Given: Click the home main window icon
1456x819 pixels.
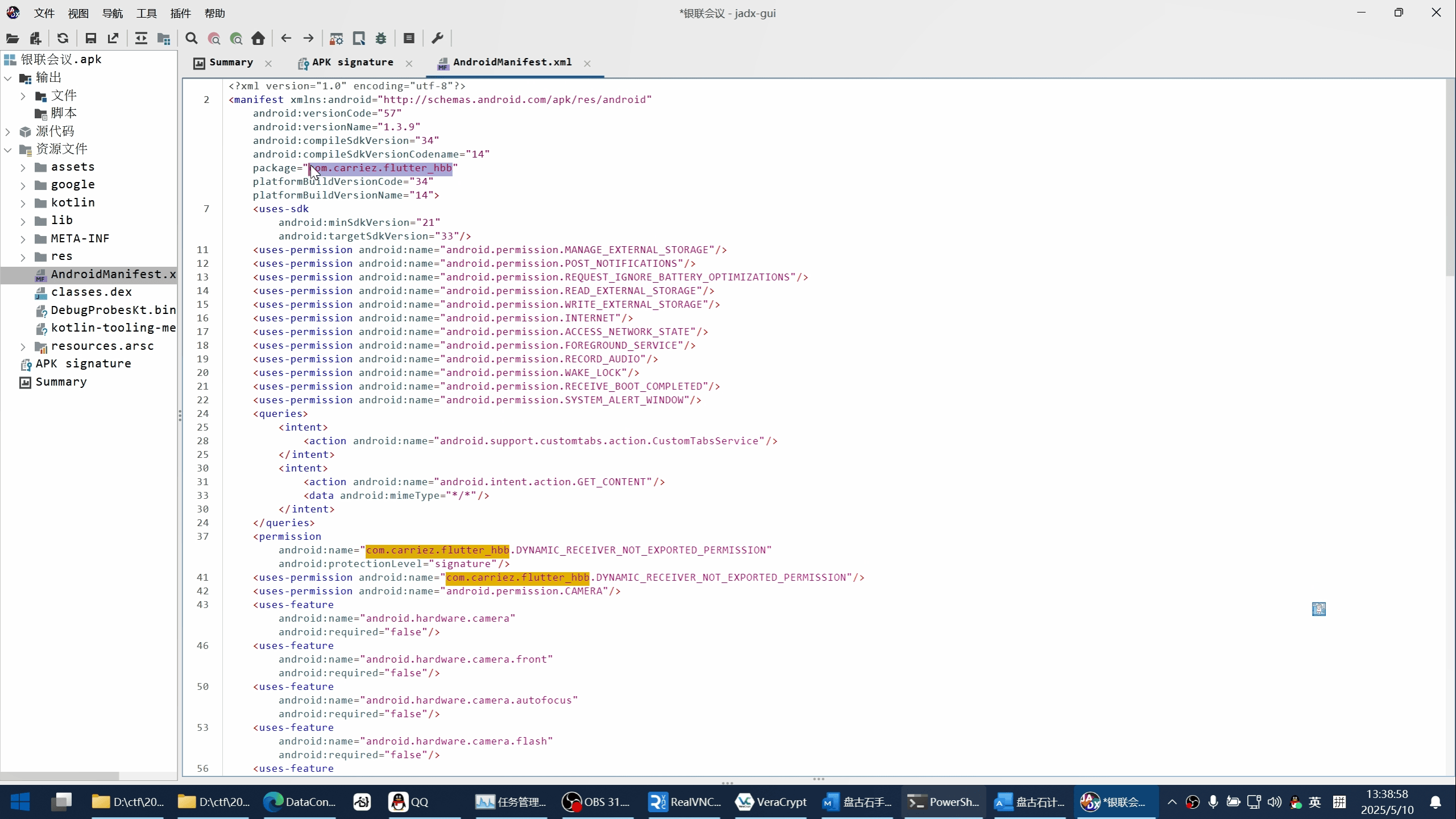Looking at the screenshot, I should (258, 38).
